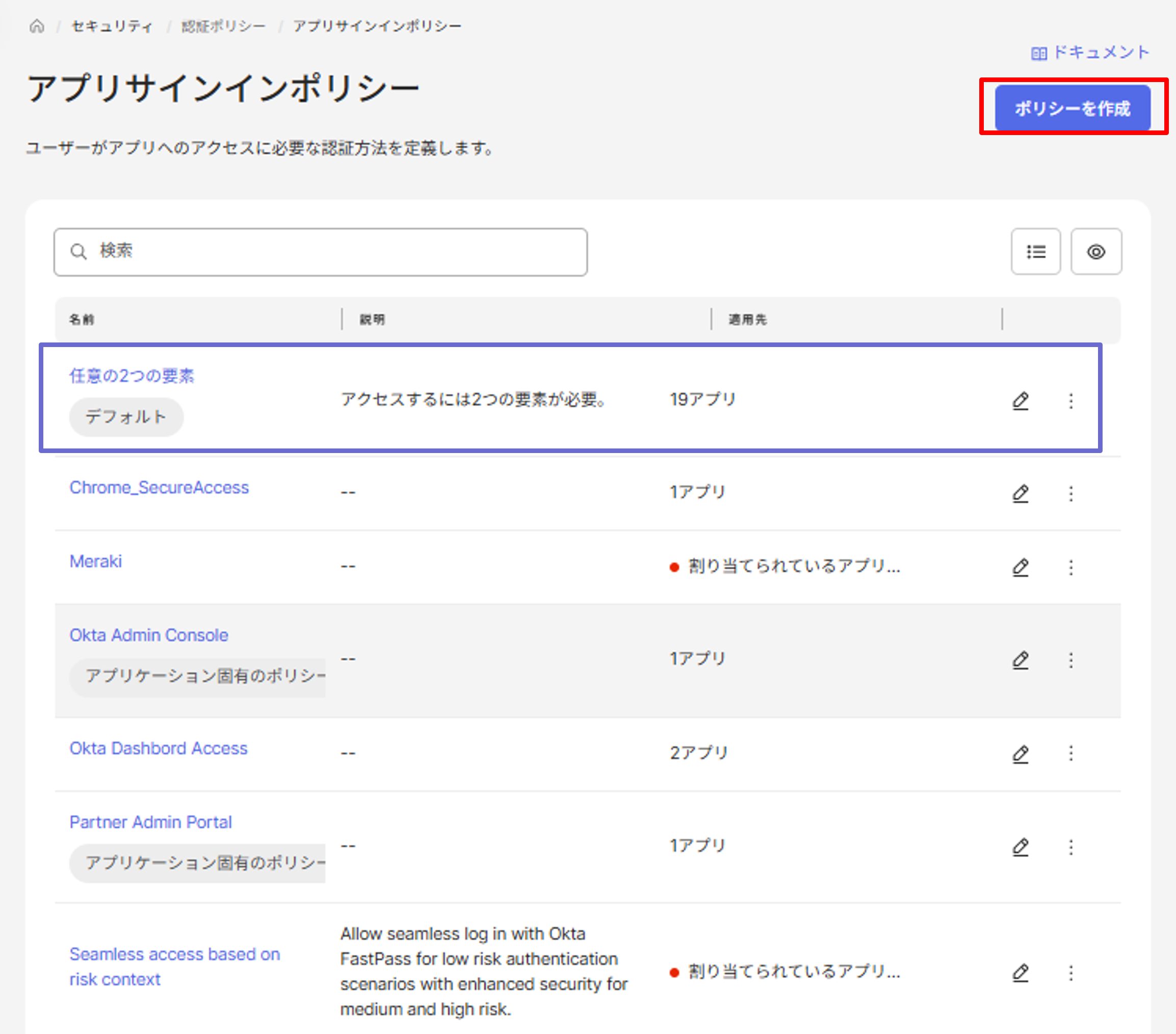Switch to list view layout button
Screen dimensions: 1176x1034
tap(1036, 252)
